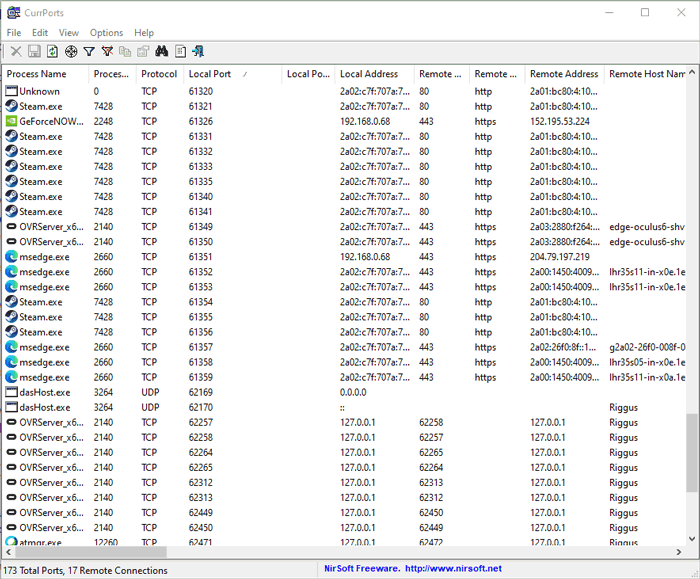The width and height of the screenshot is (700, 579).
Task: Click the UDP protocol cell at port 62169
Action: click(x=150, y=392)
